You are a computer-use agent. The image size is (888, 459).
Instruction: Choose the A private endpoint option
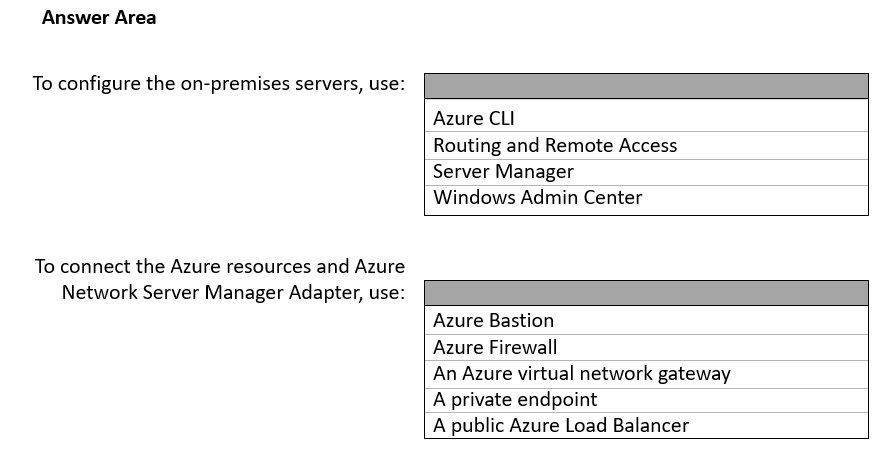pyautogui.click(x=514, y=399)
